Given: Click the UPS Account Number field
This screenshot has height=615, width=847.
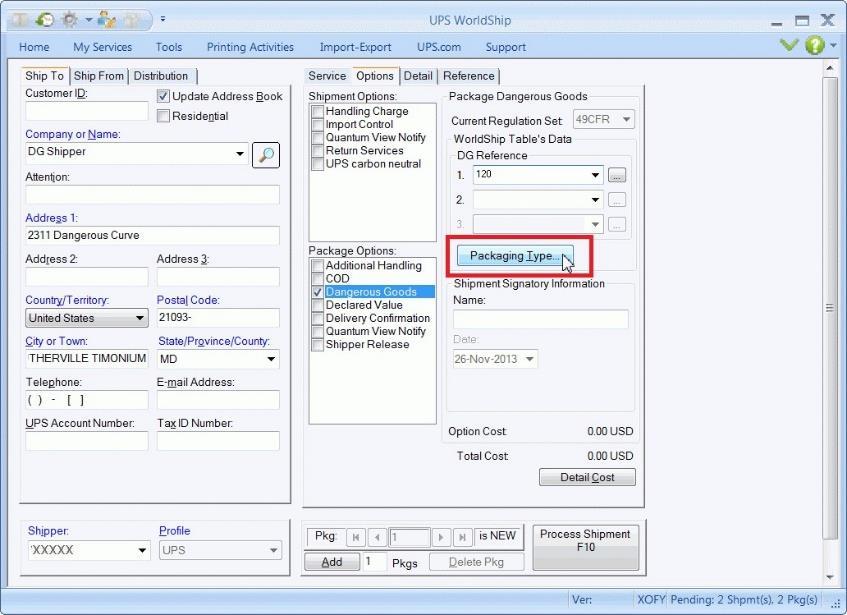Looking at the screenshot, I should click(x=86, y=441).
